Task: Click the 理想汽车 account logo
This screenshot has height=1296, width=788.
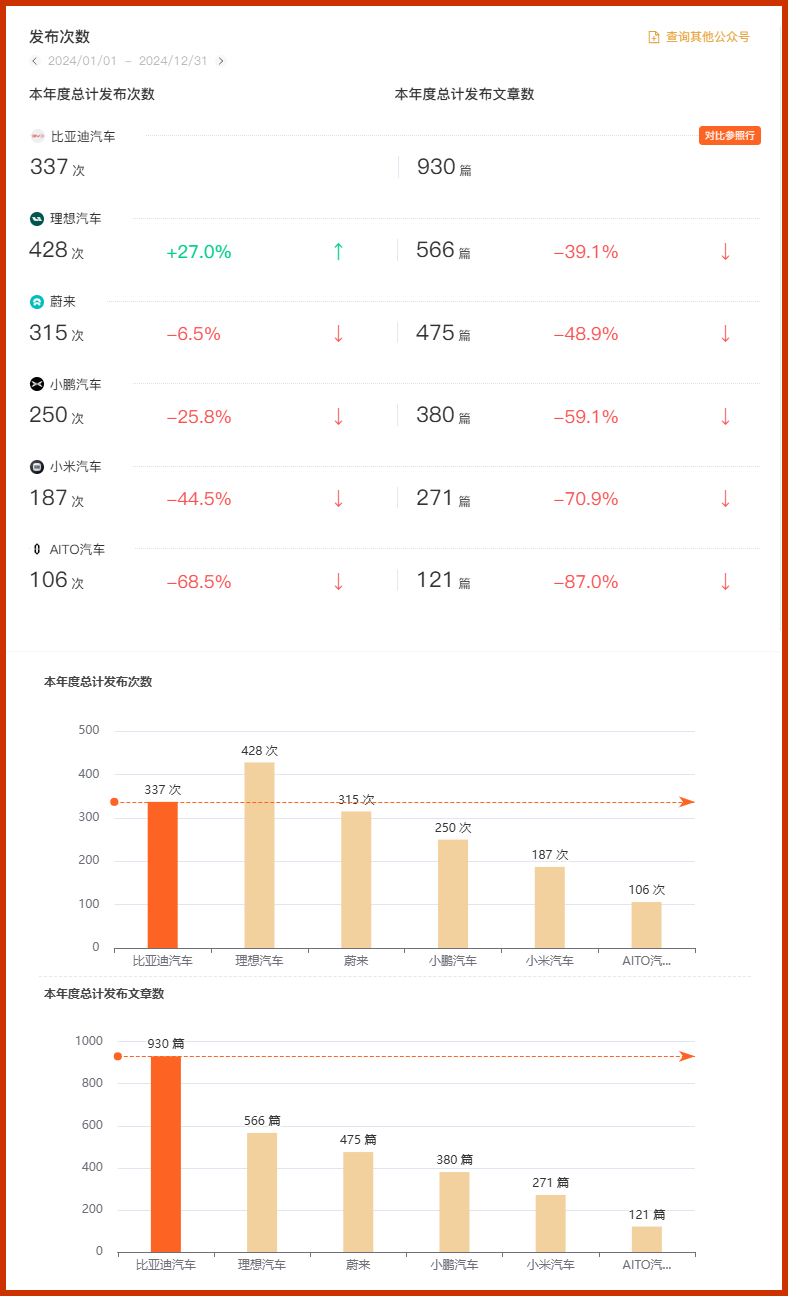Action: [x=37, y=218]
